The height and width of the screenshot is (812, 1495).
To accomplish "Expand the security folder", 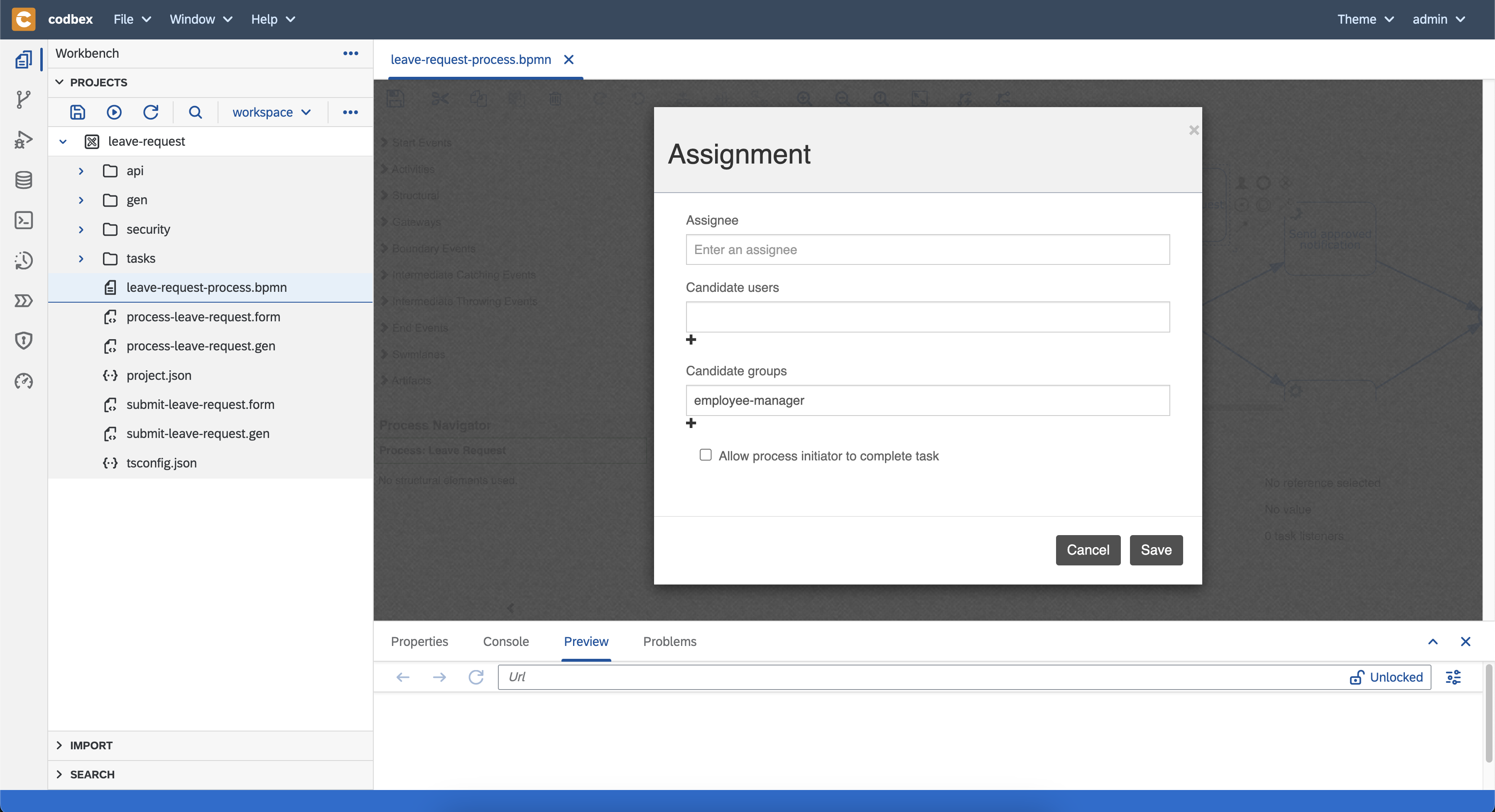I will click(x=81, y=229).
